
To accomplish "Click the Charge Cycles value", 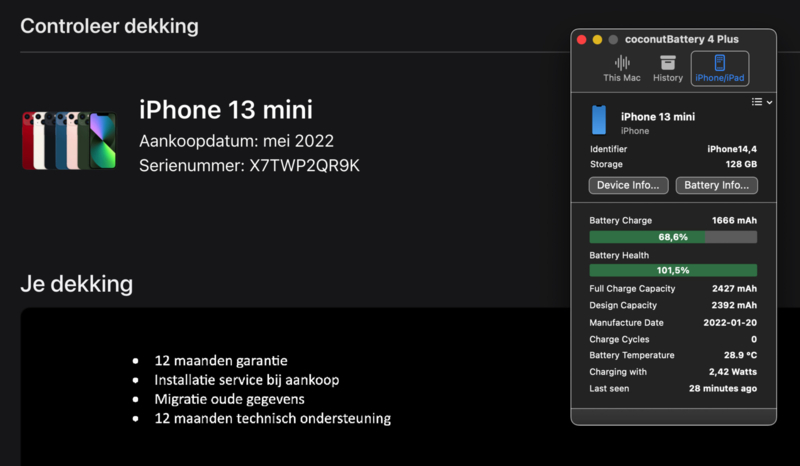I will [x=754, y=339].
